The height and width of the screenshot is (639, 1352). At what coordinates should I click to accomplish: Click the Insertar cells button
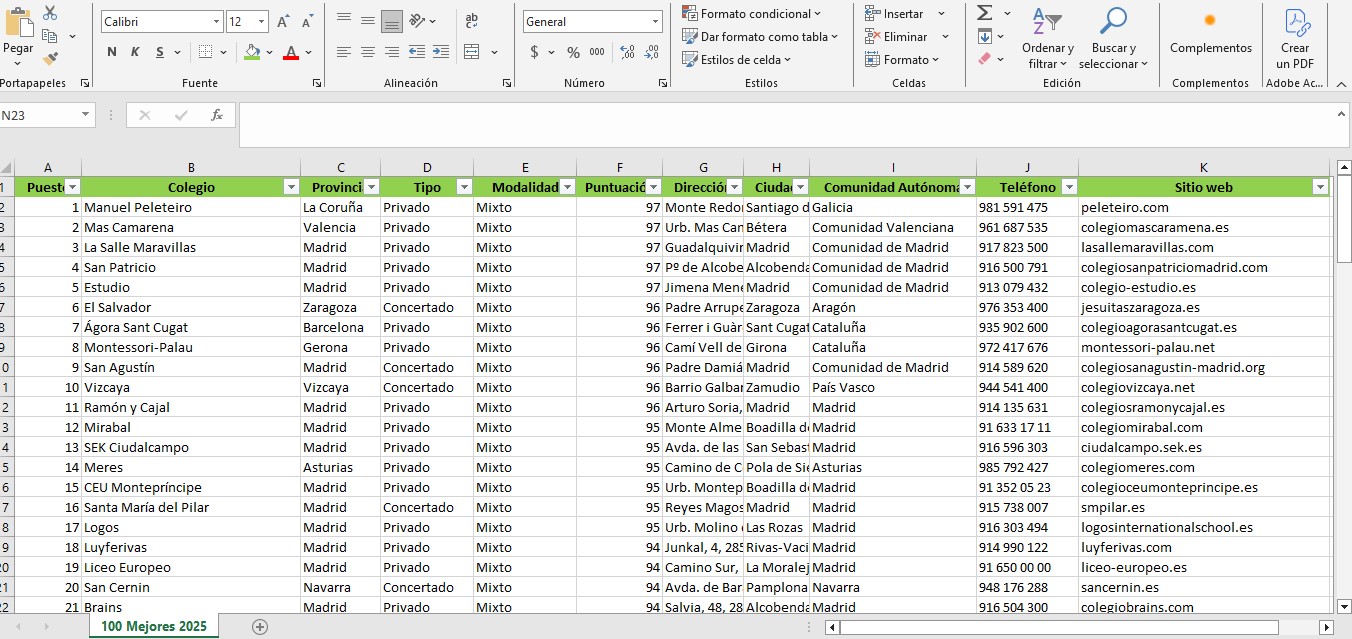(902, 14)
